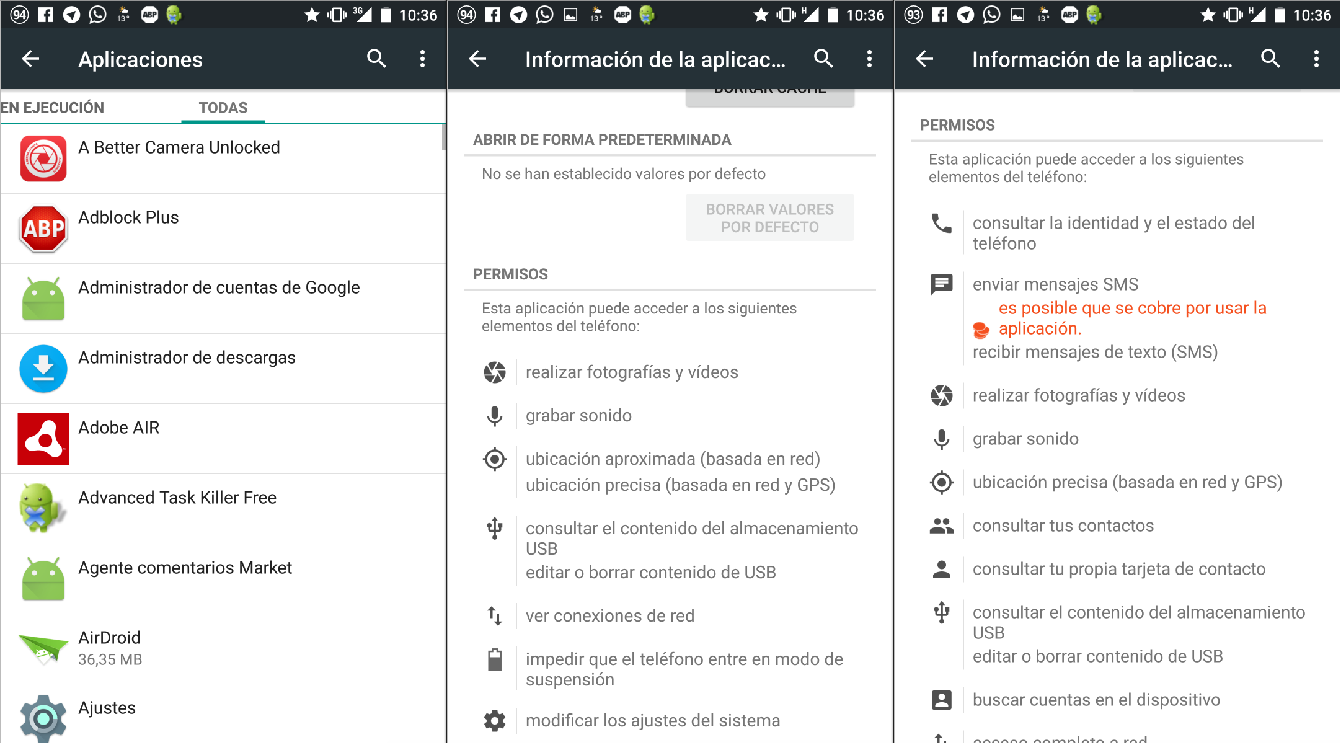The width and height of the screenshot is (1340, 743).
Task: Tap person icon beside propia tarjeta de contacto
Action: [941, 569]
